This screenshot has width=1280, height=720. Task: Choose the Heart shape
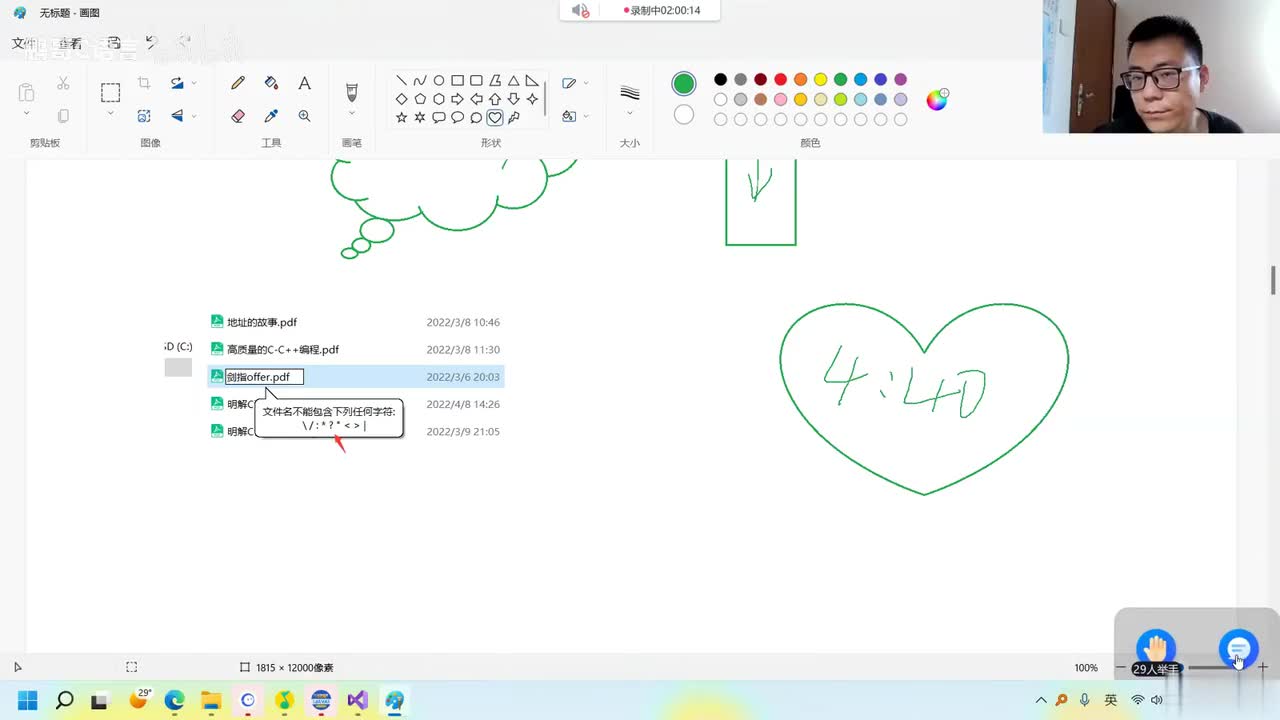(494, 117)
